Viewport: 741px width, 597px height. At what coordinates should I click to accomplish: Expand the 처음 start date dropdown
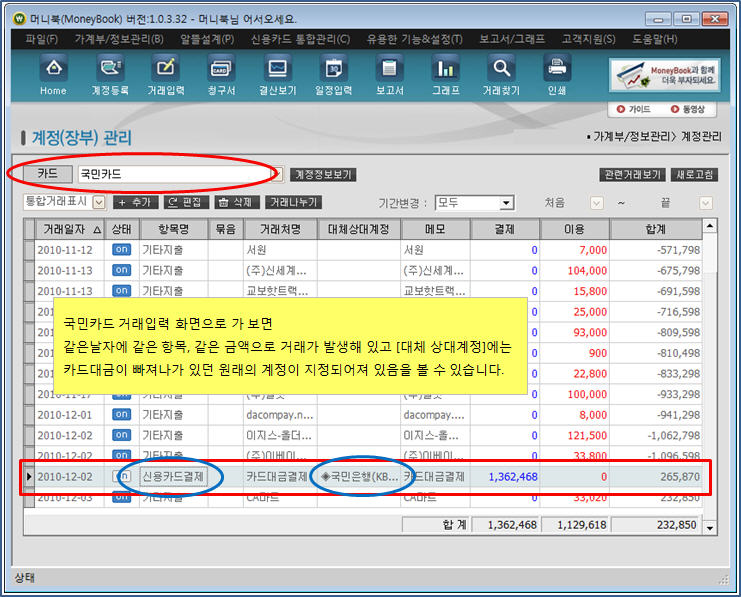(597, 203)
